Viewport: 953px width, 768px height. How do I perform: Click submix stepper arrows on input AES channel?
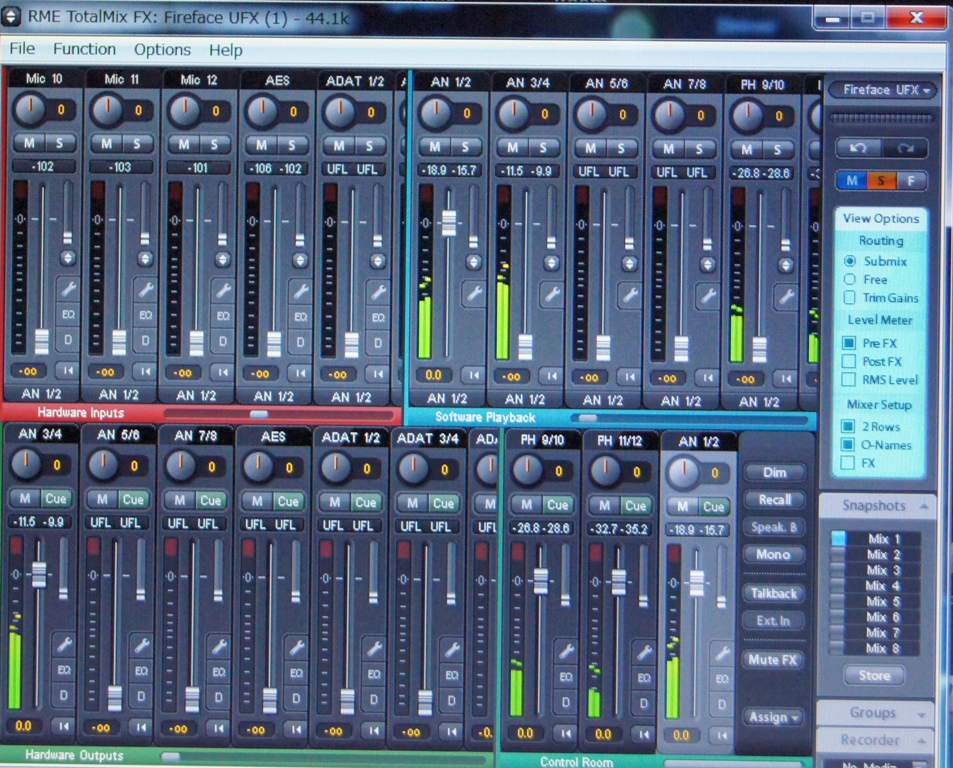click(x=300, y=260)
